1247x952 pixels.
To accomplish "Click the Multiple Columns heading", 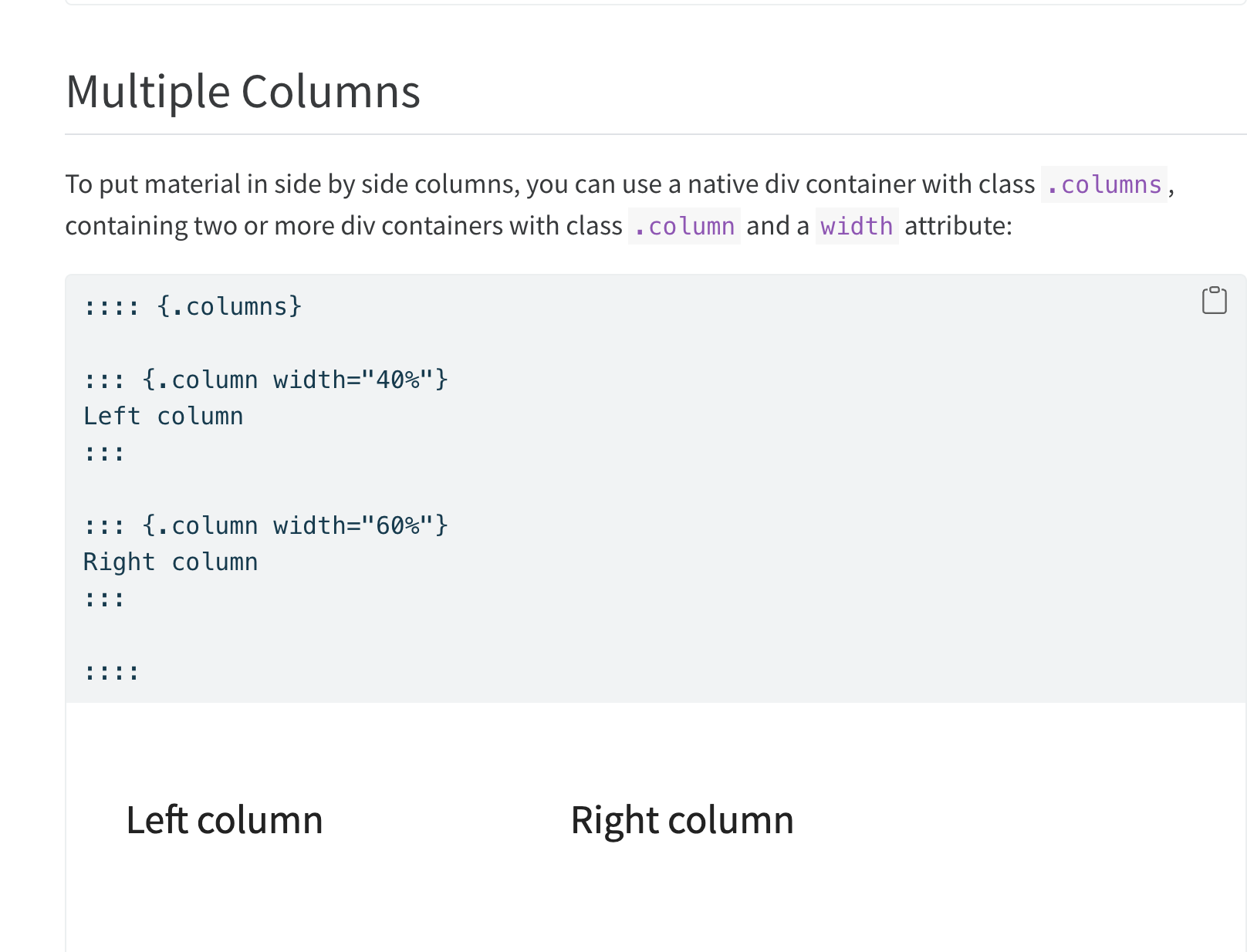I will [243, 92].
